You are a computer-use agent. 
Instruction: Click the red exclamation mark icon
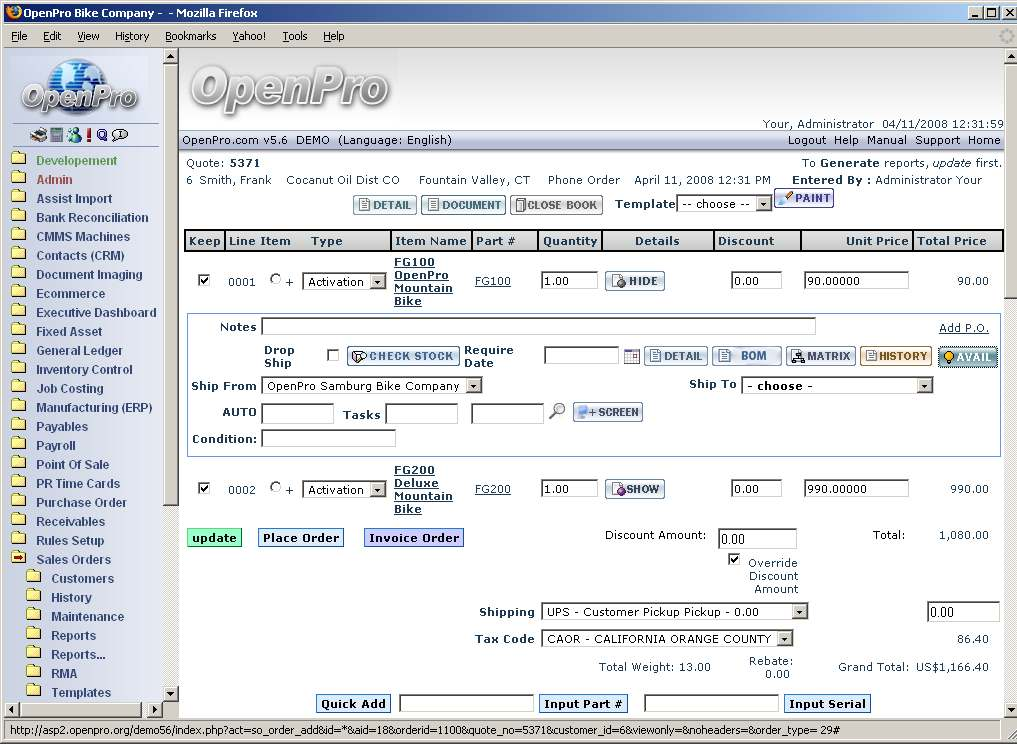(88, 135)
